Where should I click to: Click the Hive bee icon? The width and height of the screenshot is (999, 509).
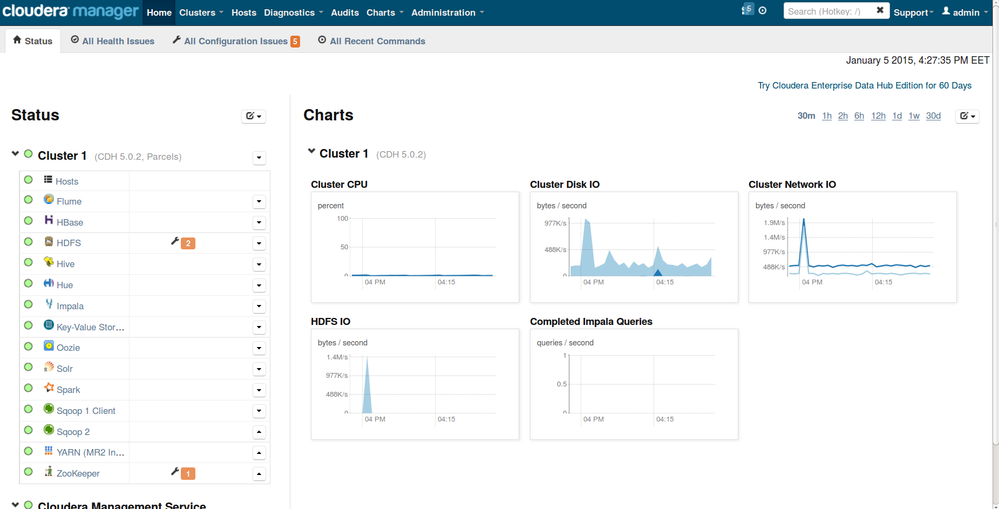[x=48, y=262]
